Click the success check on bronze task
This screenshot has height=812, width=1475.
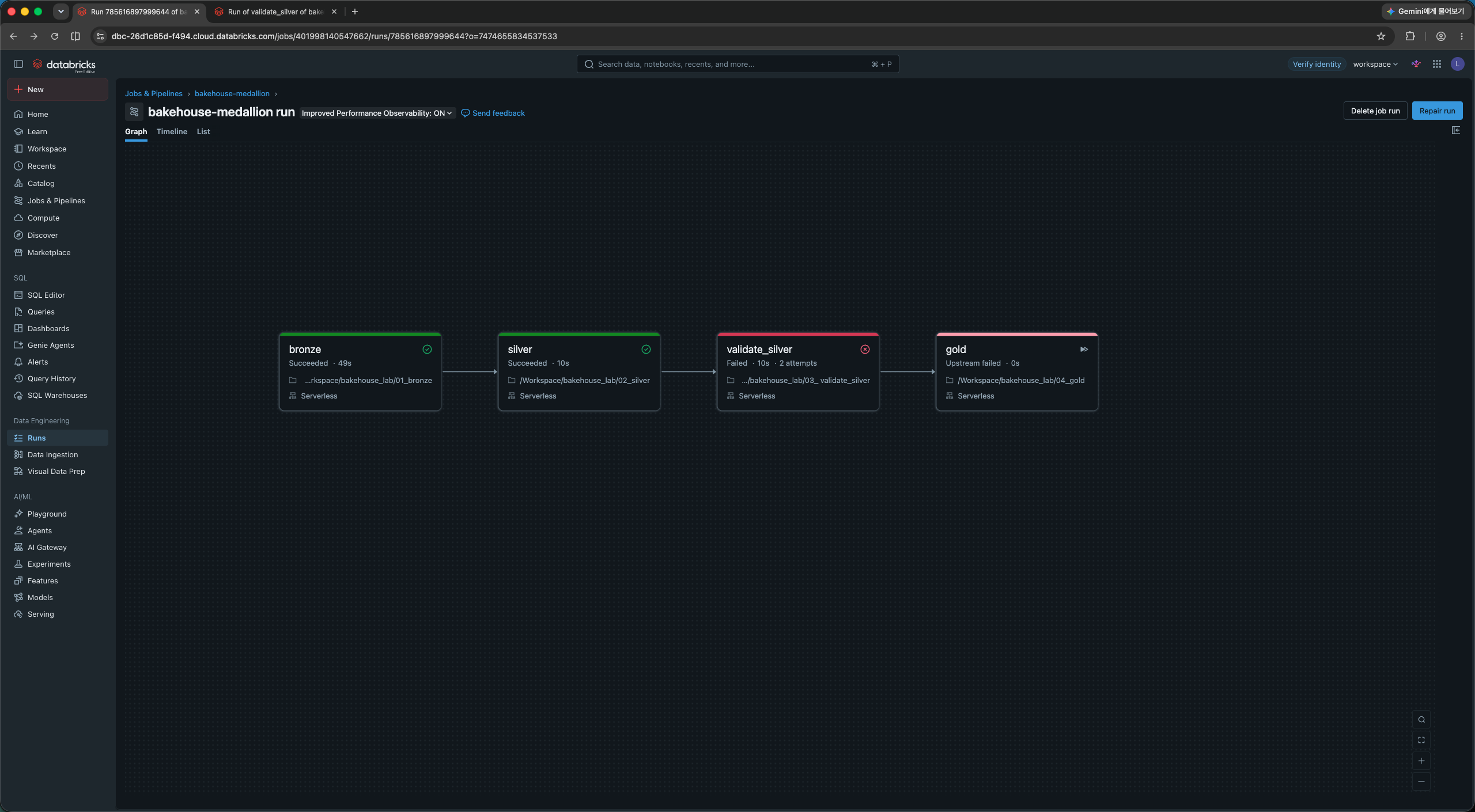[x=427, y=349]
